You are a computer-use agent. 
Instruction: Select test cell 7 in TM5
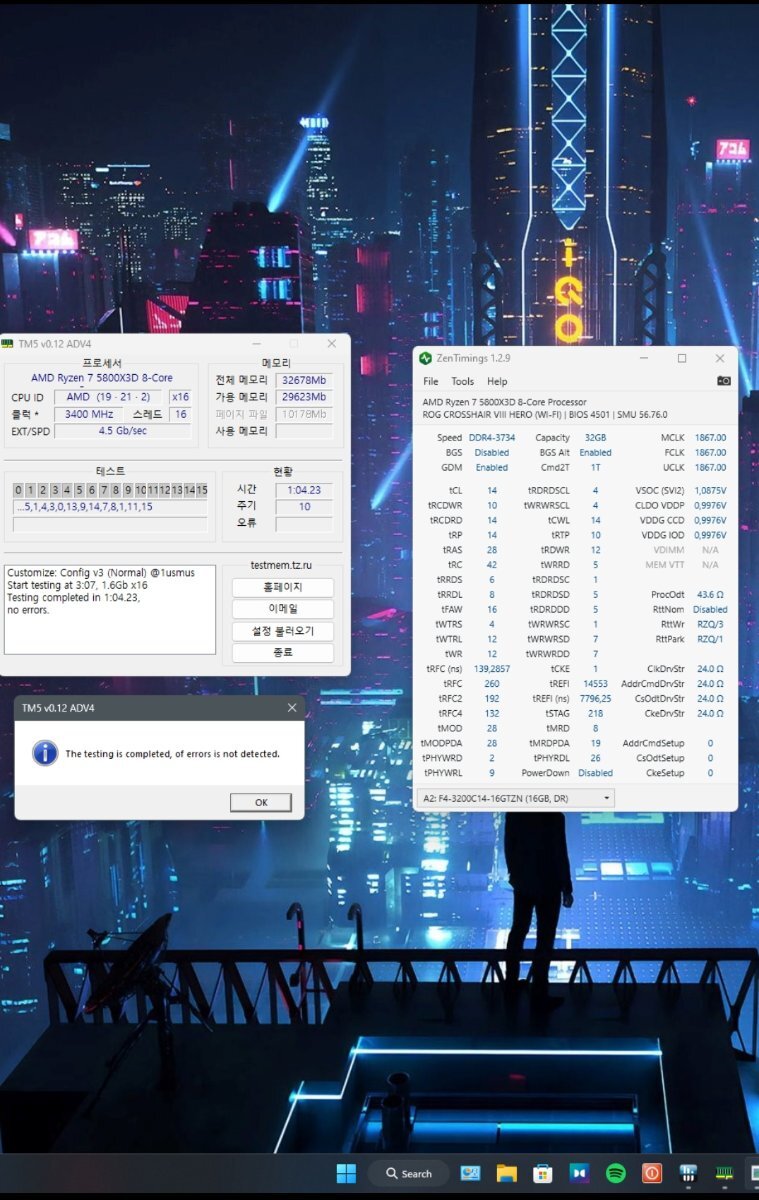(104, 490)
